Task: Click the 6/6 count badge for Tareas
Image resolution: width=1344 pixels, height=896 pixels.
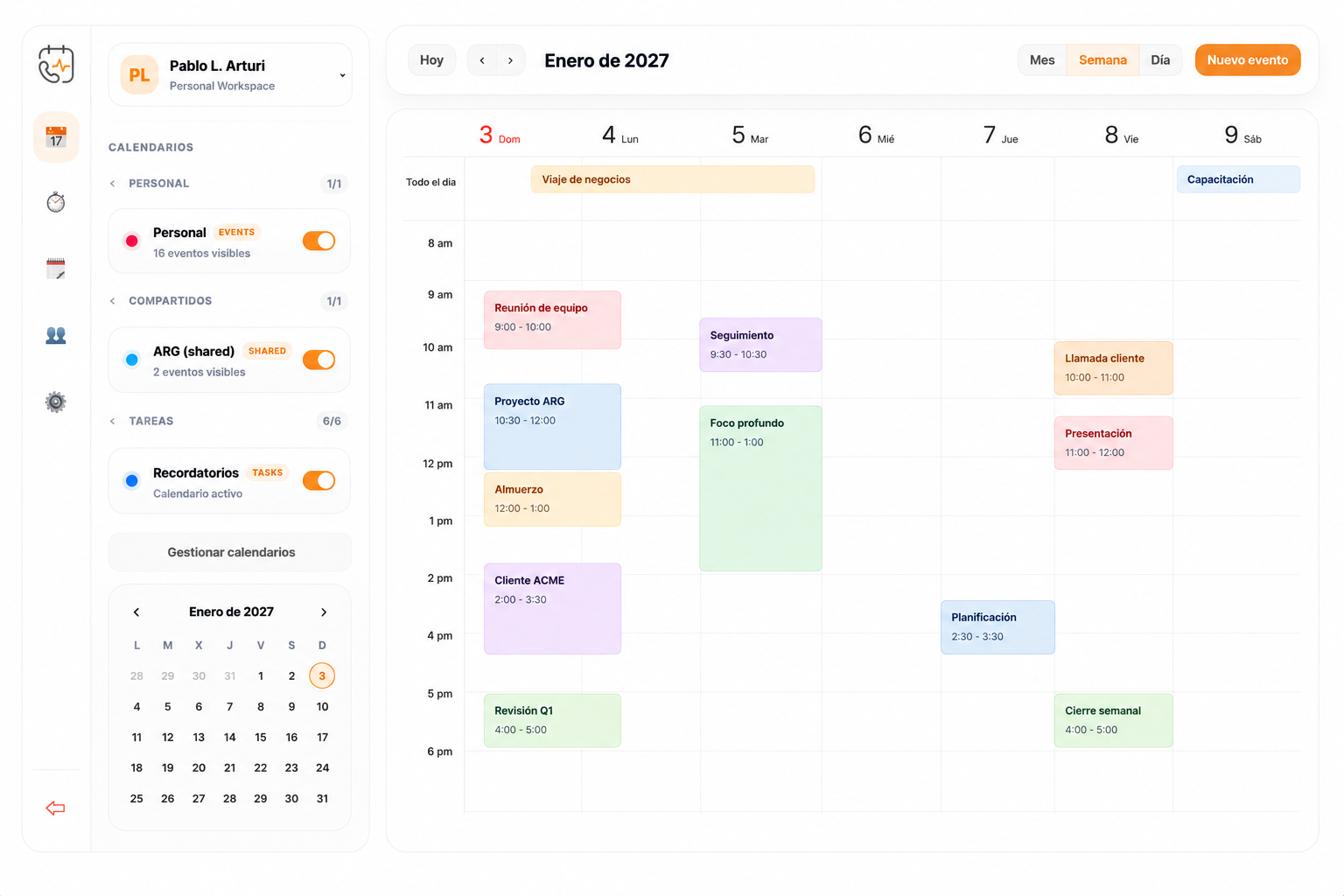Action: 332,422
